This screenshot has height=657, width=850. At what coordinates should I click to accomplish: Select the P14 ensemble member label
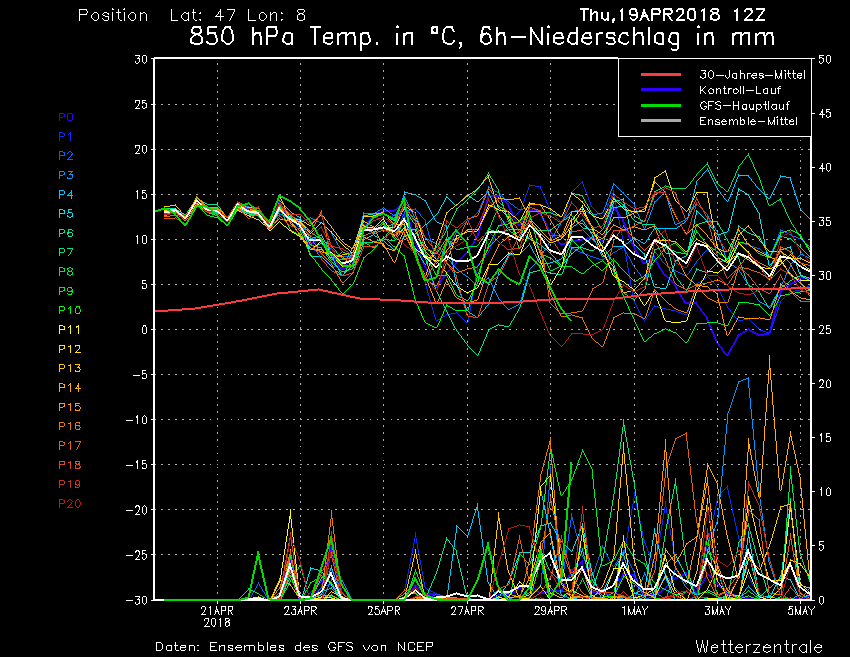pyautogui.click(x=69, y=387)
